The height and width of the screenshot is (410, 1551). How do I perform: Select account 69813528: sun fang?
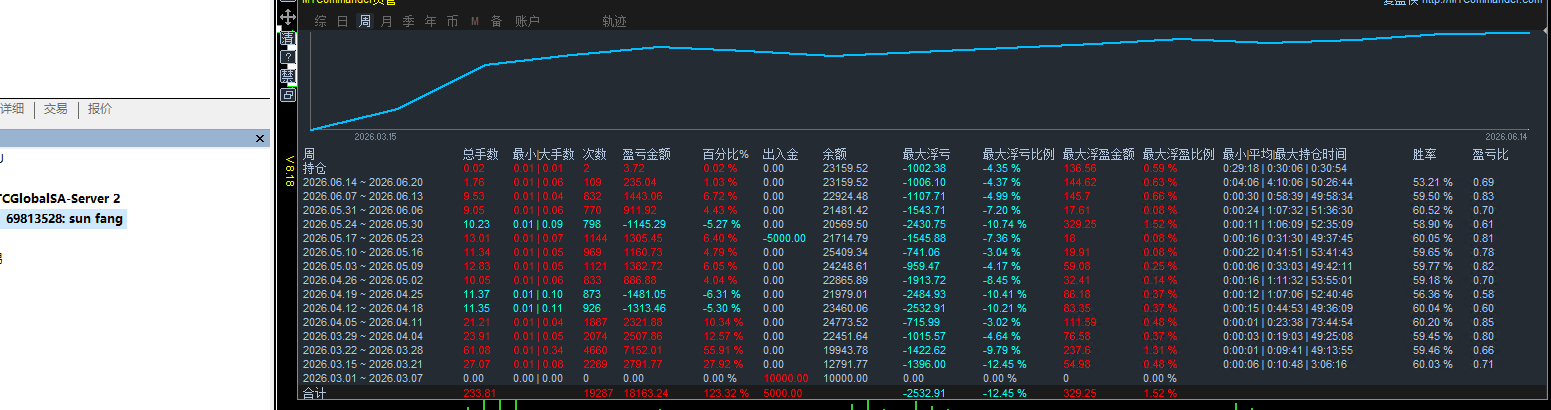pos(65,218)
